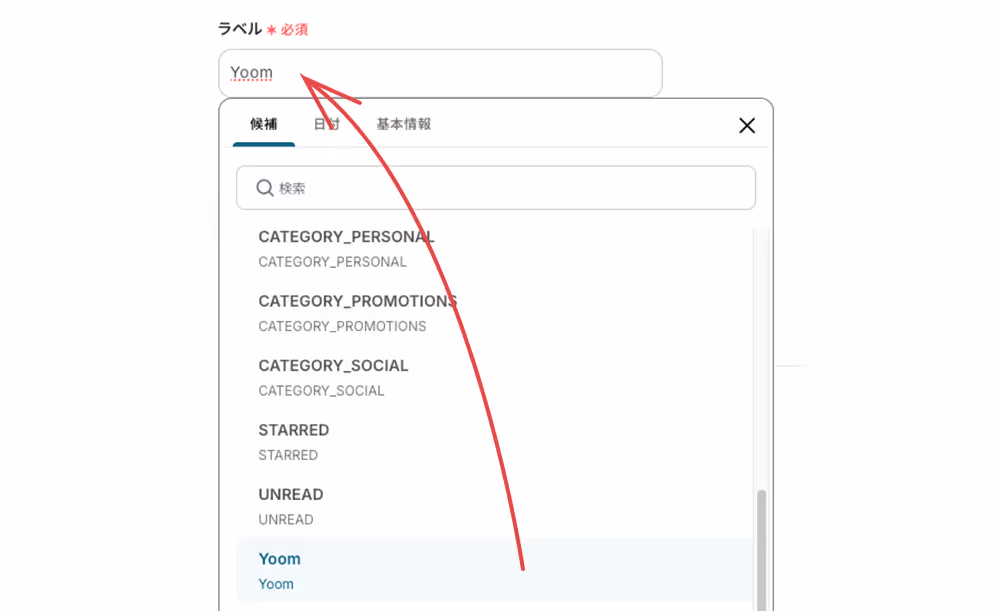Click the candidate list scrollbar thumb
Viewport: 1000px width, 611px height.
[x=761, y=550]
